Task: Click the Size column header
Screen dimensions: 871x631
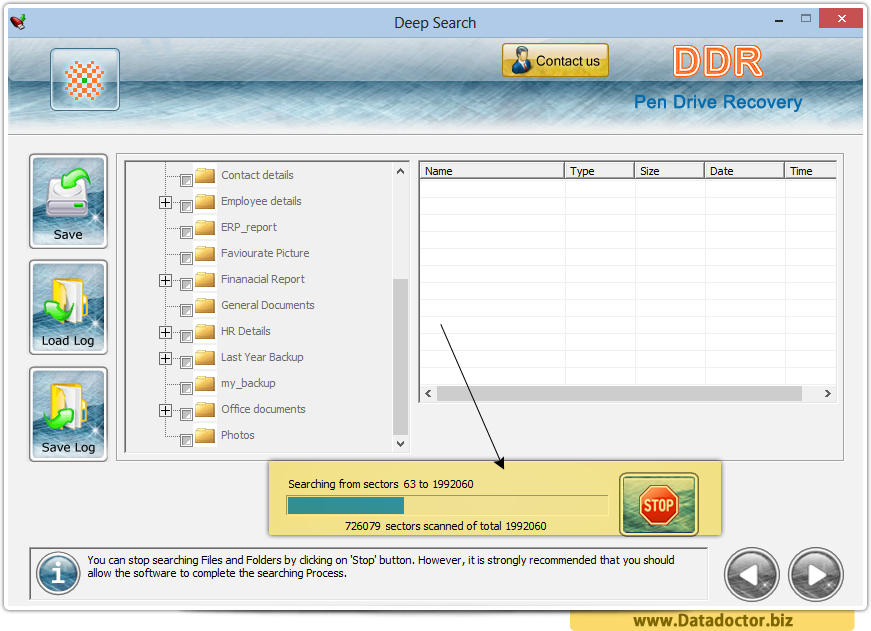Action: tap(668, 170)
